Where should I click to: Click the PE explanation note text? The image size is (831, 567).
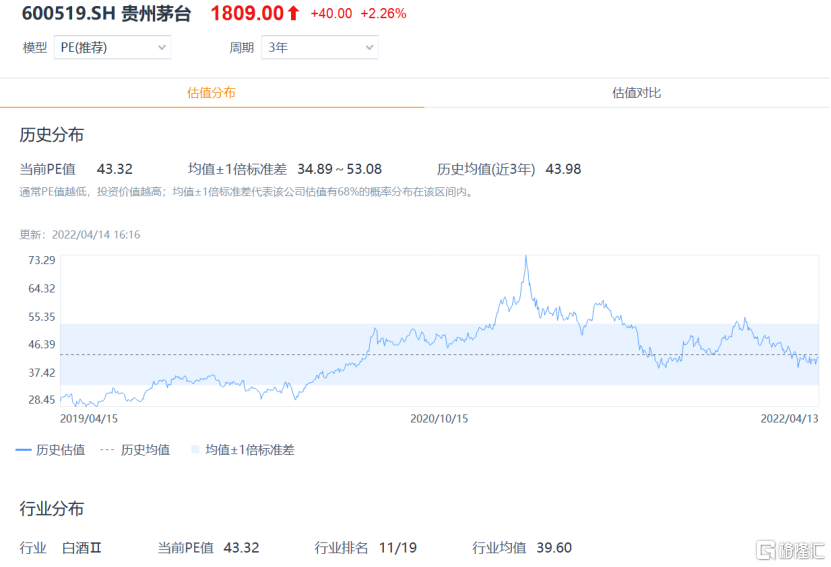click(x=246, y=192)
